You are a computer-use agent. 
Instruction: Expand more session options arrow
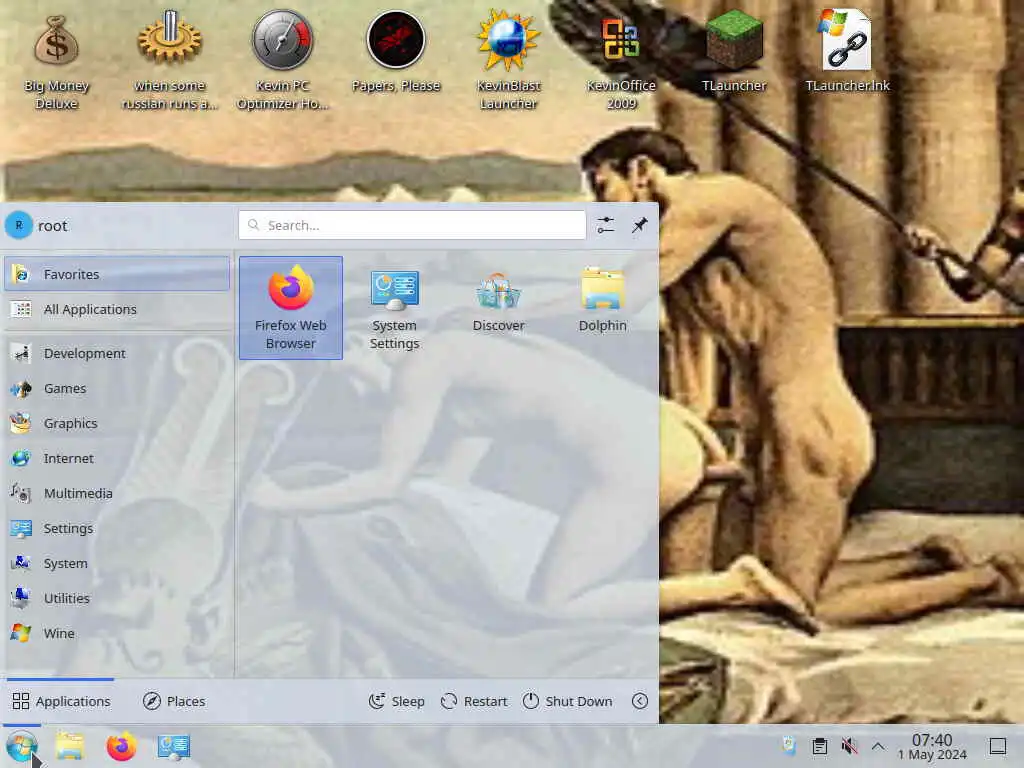[x=640, y=701]
